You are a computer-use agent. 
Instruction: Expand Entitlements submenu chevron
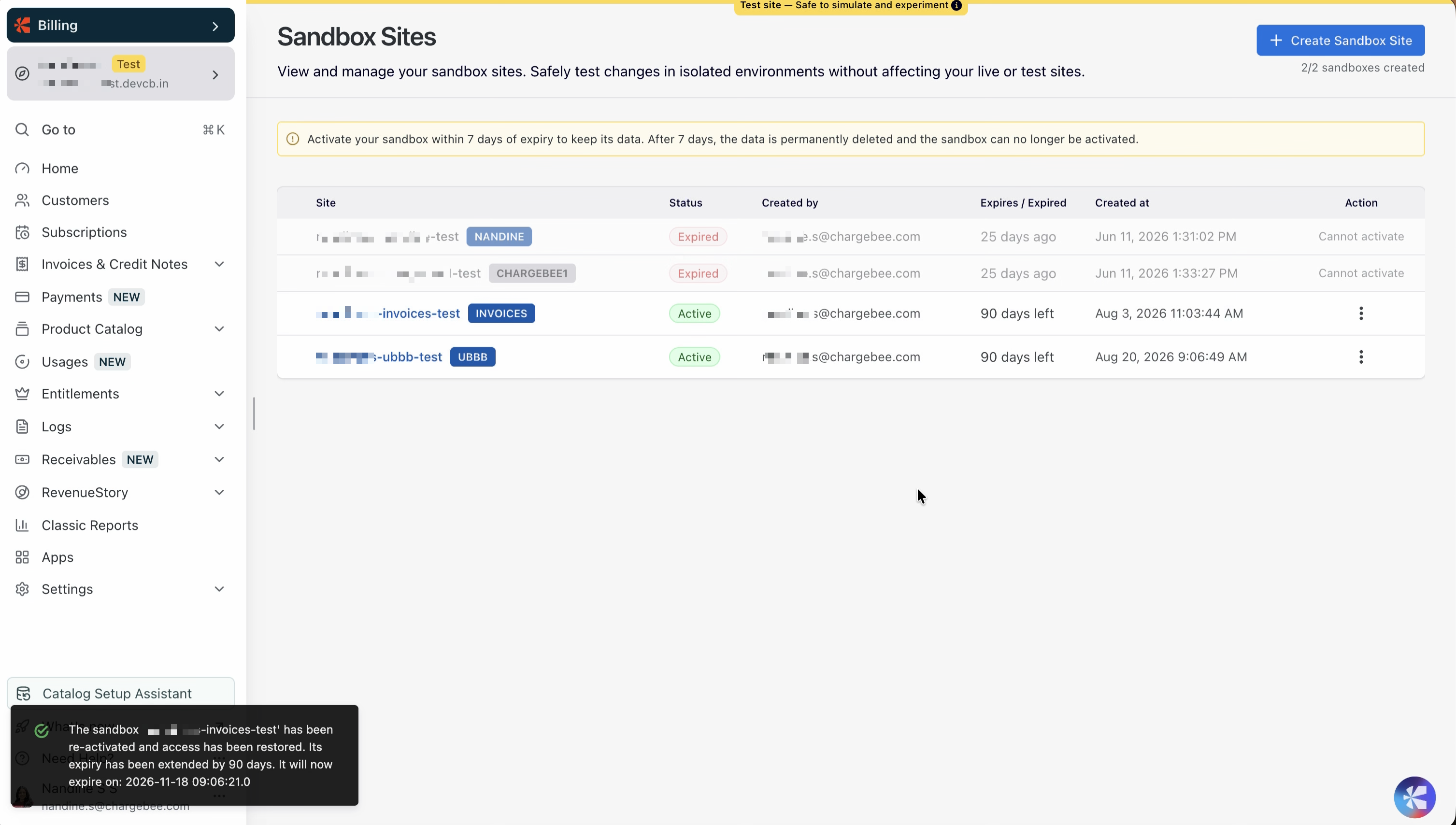(x=219, y=394)
